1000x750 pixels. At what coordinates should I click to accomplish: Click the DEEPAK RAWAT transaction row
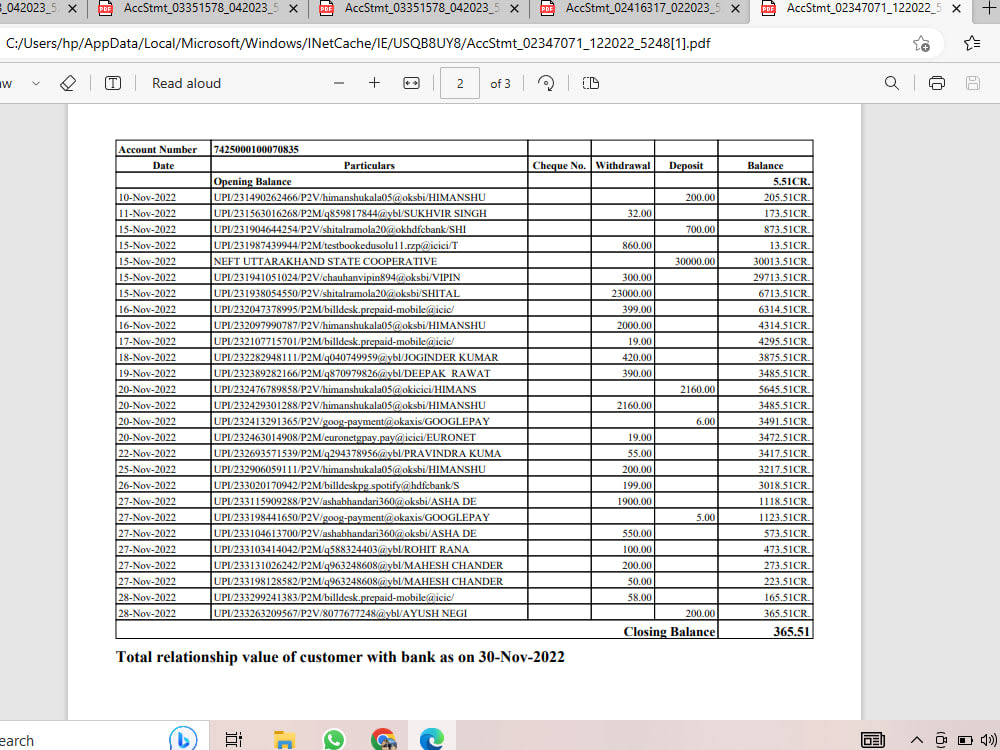point(464,374)
